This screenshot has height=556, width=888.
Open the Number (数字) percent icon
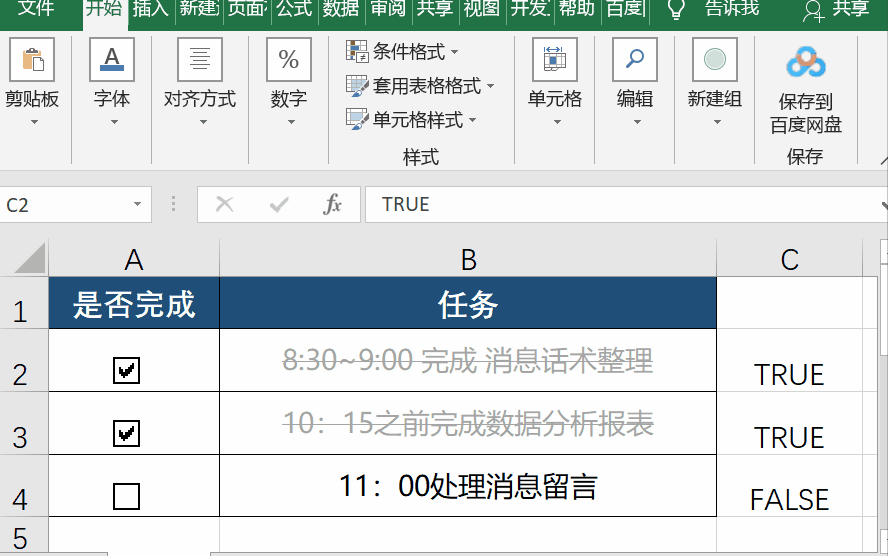point(289,60)
